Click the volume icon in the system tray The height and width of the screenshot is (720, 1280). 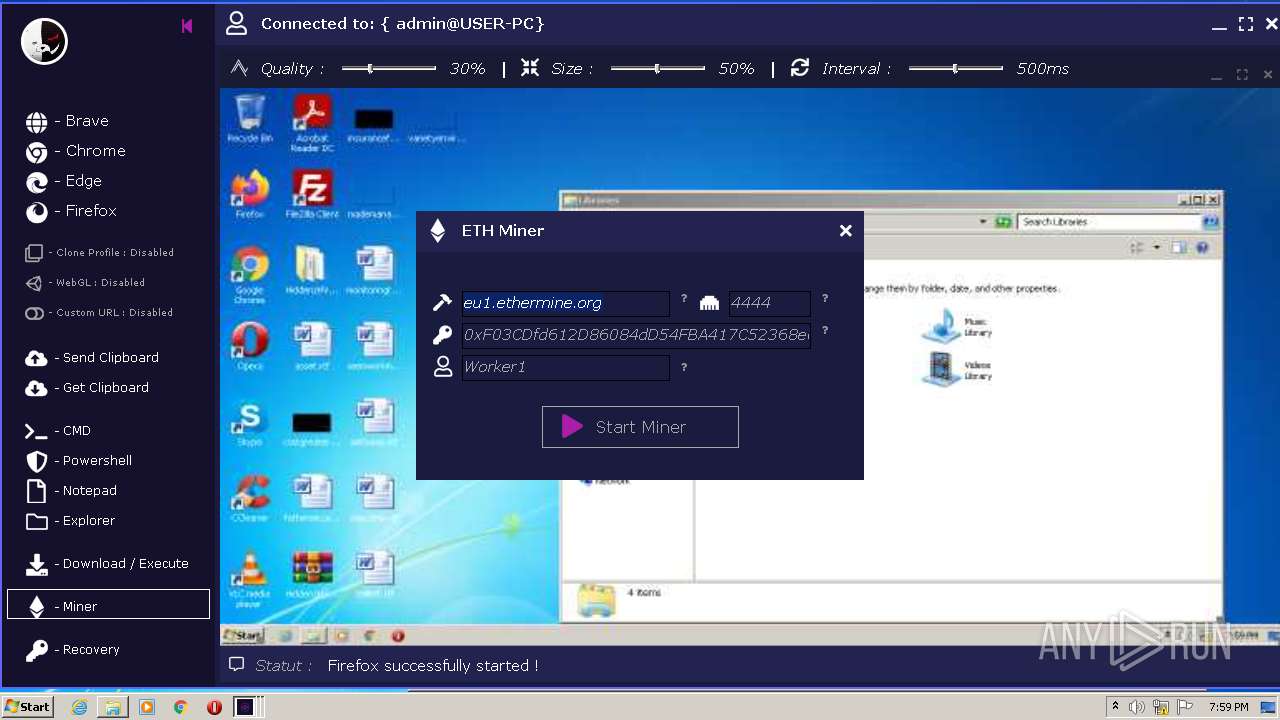click(x=1137, y=707)
